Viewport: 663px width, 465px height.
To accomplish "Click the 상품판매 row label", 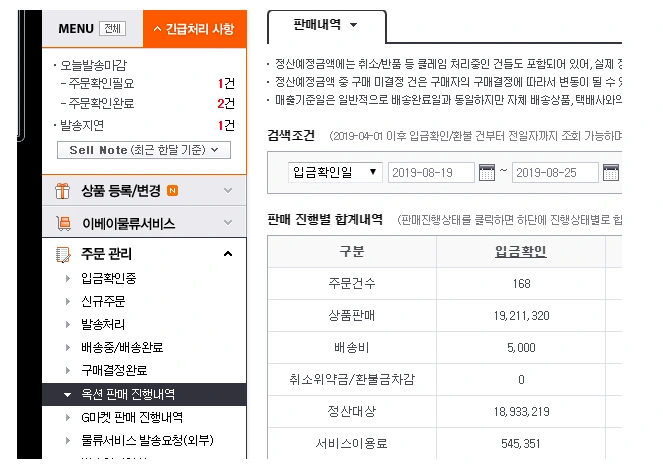I will [352, 315].
